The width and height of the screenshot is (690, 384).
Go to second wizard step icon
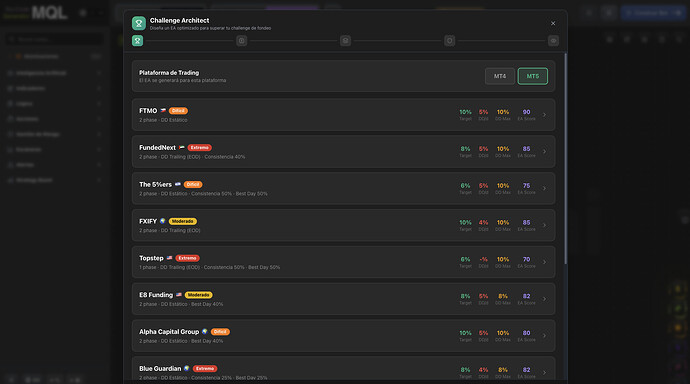click(x=242, y=41)
